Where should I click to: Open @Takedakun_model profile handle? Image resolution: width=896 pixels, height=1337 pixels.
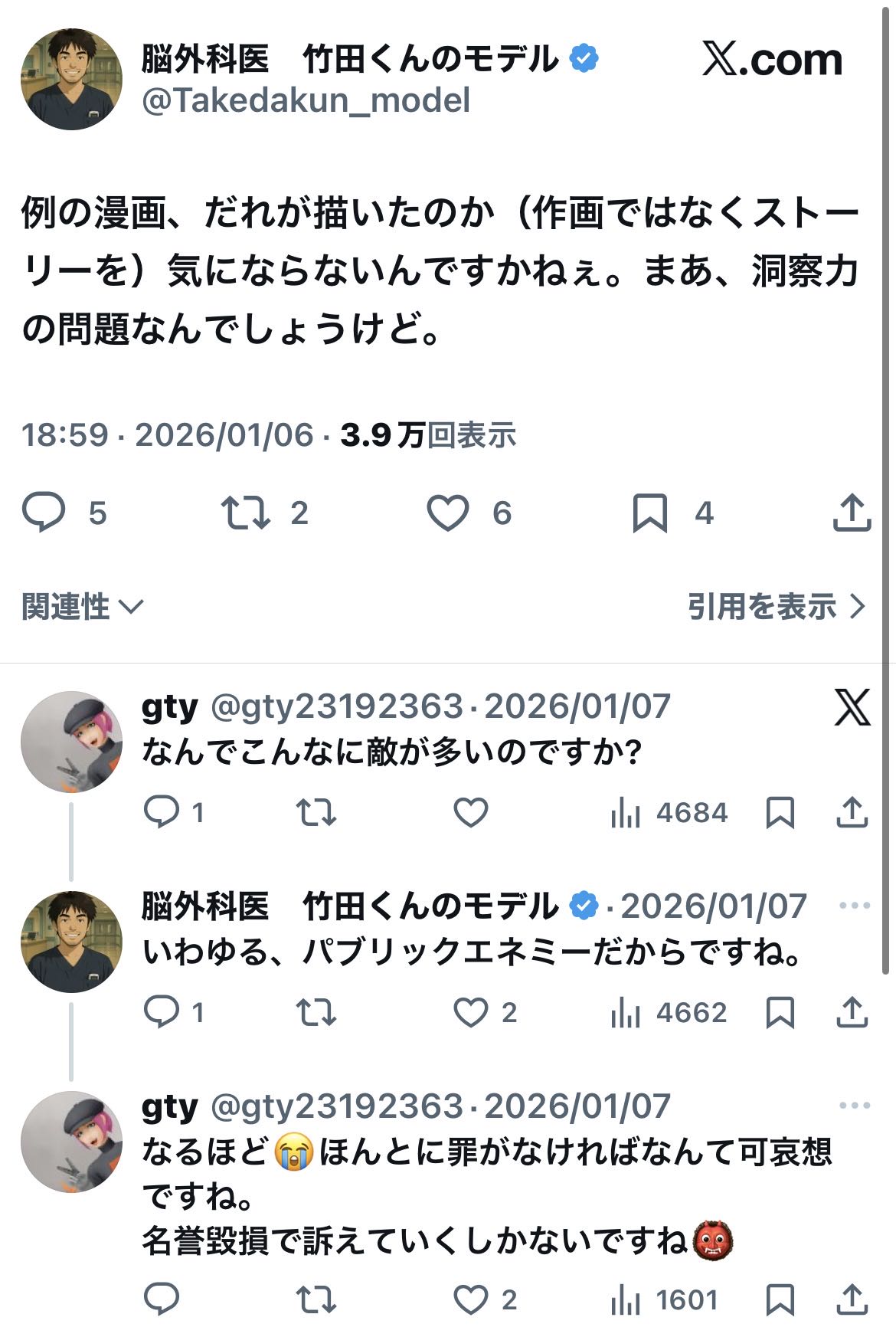[306, 100]
